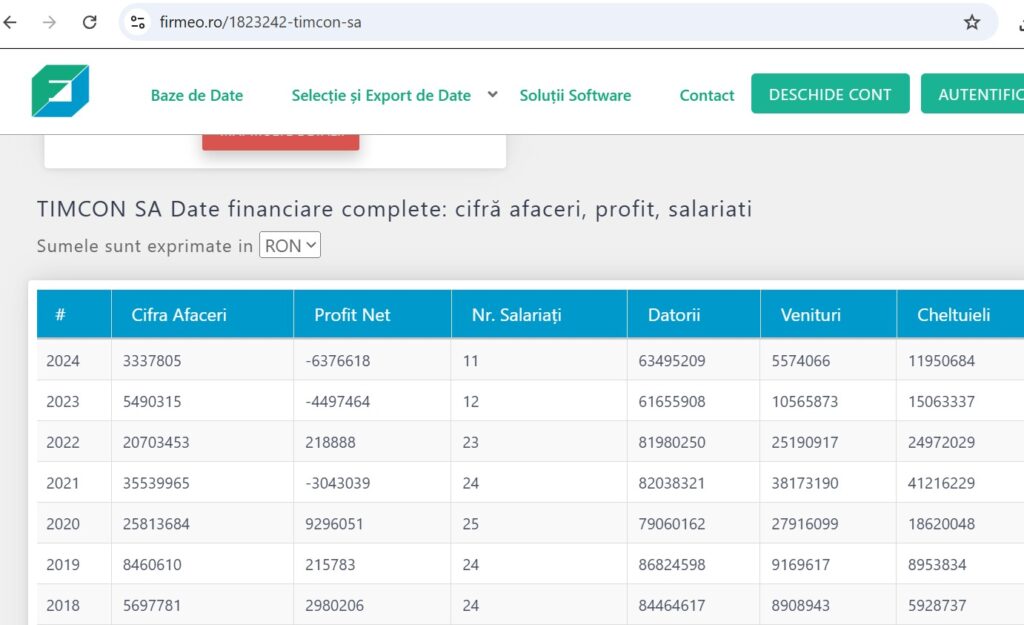The image size is (1024, 625).
Task: Expand Selecție și Export de Date chevron
Action: 492,95
